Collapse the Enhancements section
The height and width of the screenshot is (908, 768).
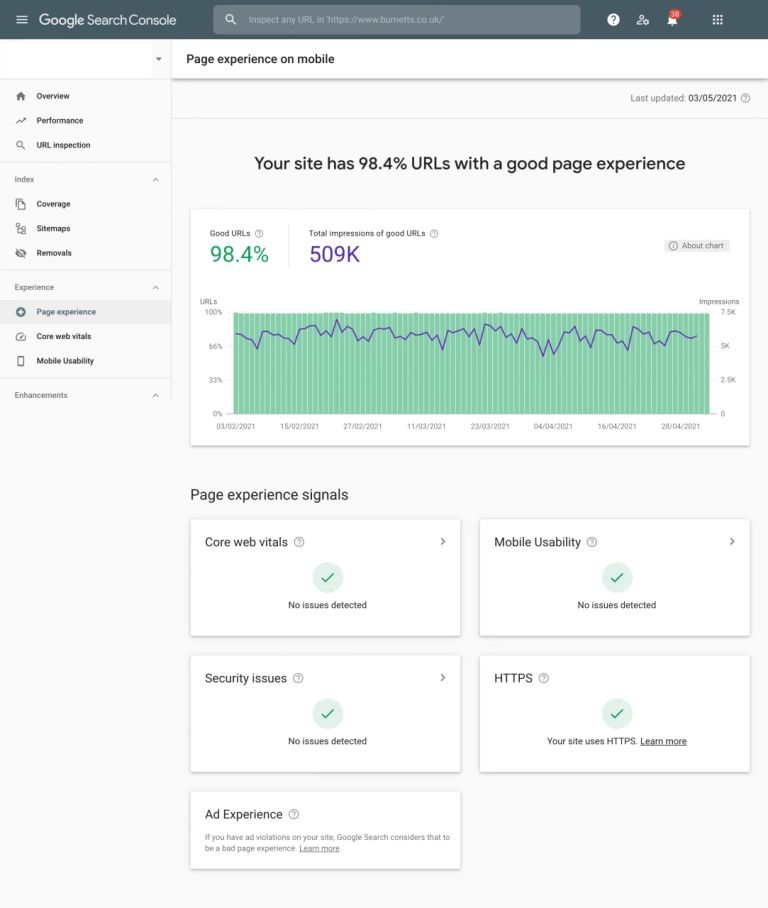pyautogui.click(x=155, y=395)
